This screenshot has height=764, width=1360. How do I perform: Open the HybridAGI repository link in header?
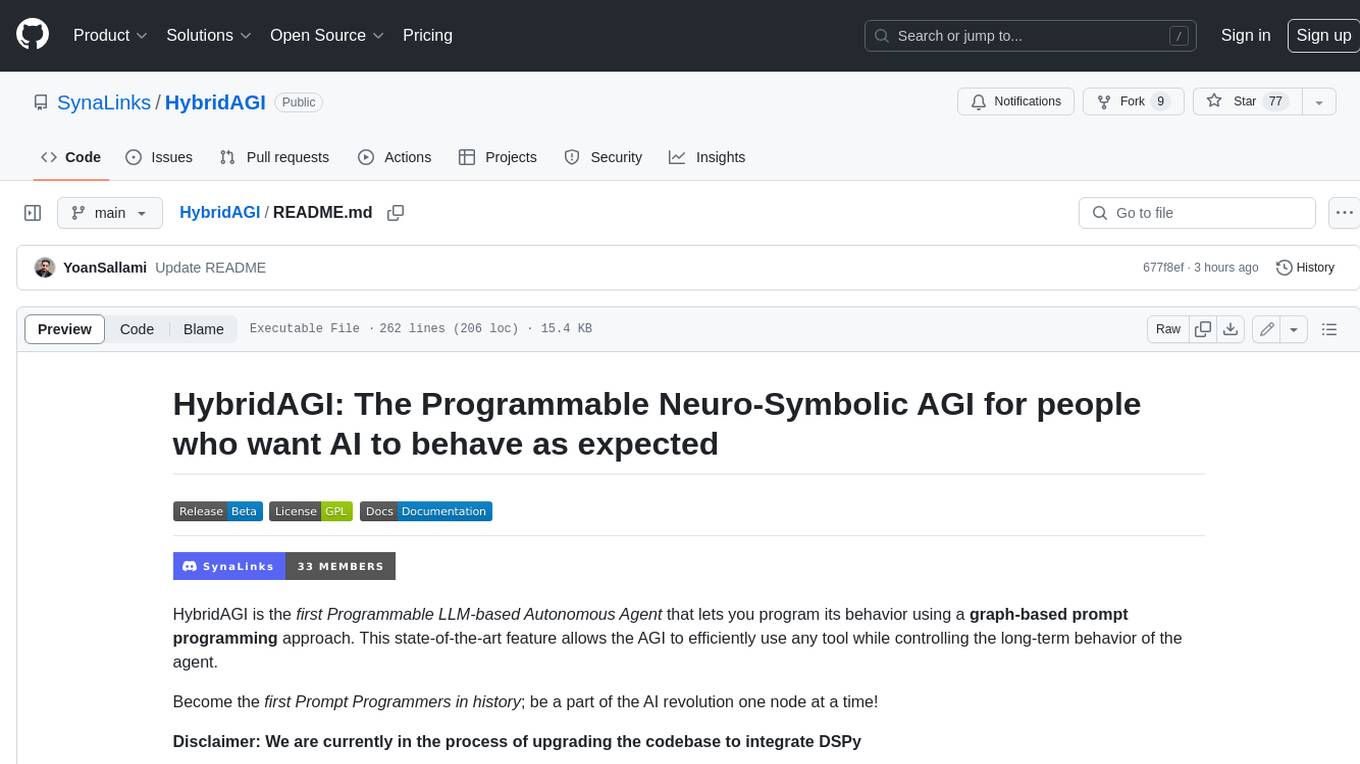pos(215,102)
